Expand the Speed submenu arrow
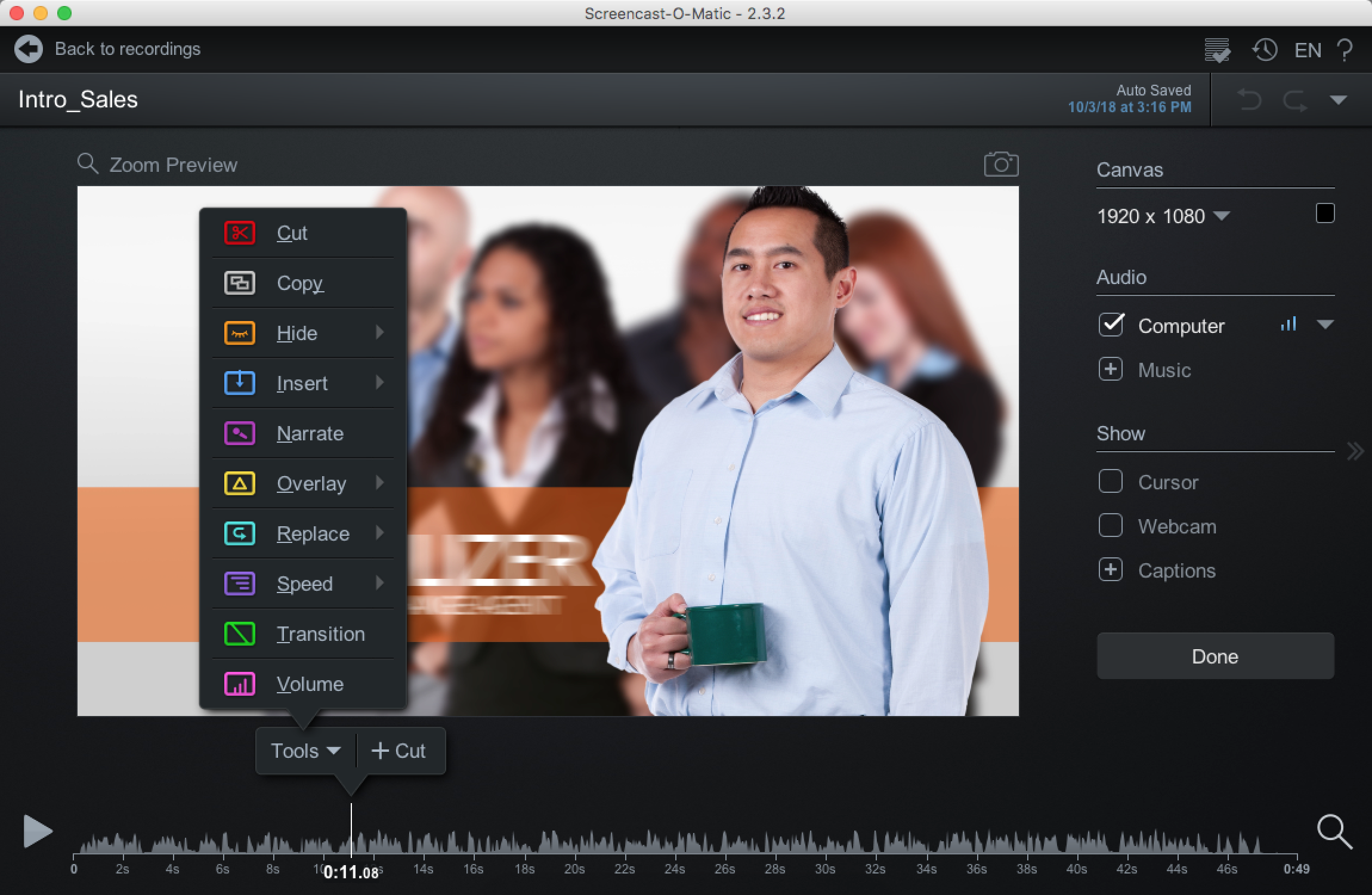1372x895 pixels. coord(383,583)
